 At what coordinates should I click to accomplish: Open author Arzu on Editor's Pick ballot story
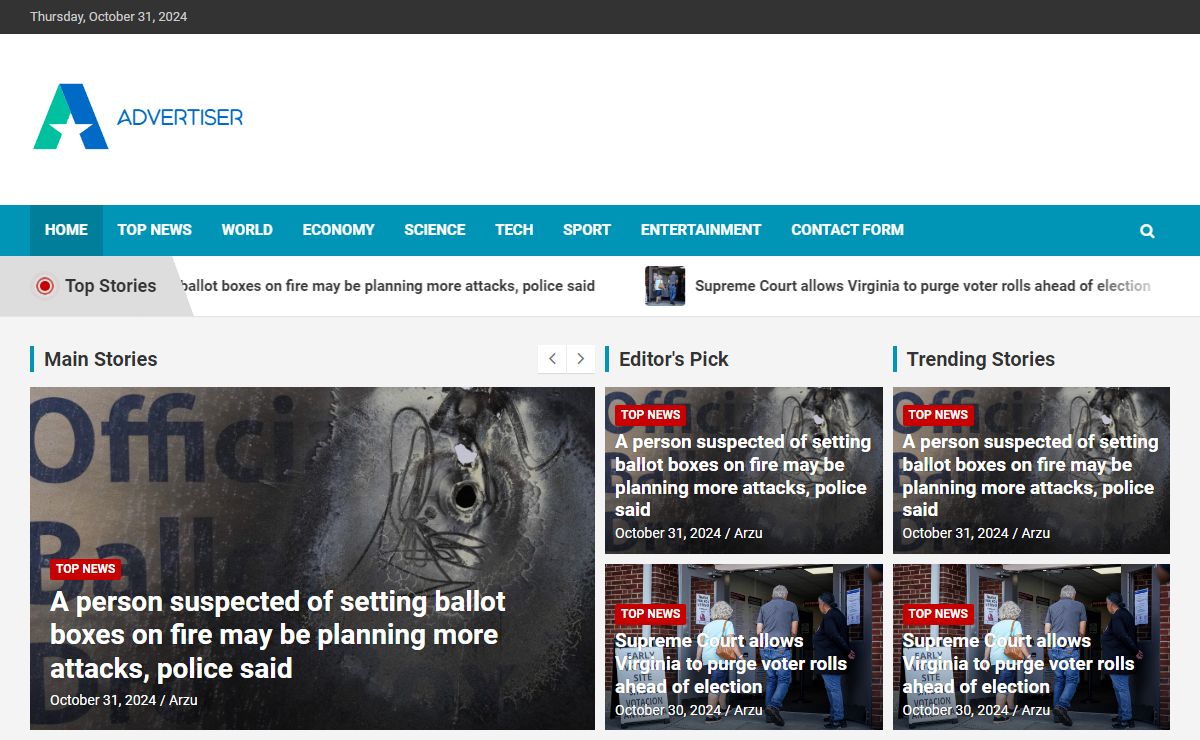[748, 533]
